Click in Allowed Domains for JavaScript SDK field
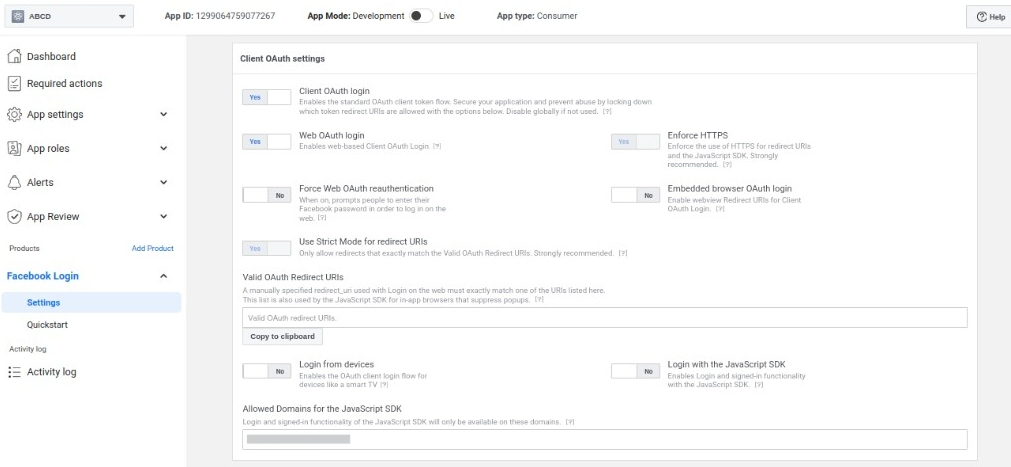Viewport: 1011px width, 467px height. [605, 439]
